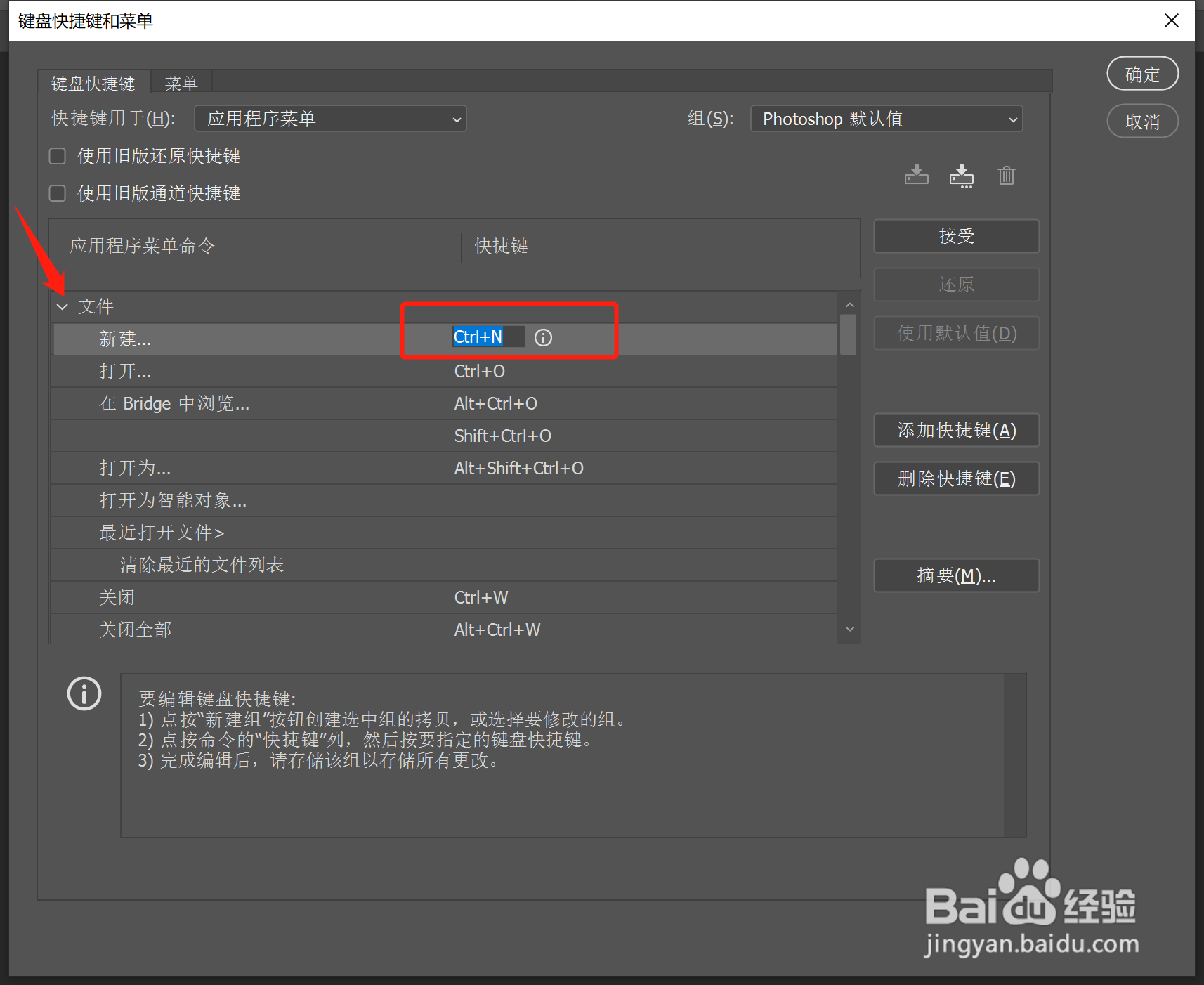Click the 取消 button

(x=1142, y=122)
